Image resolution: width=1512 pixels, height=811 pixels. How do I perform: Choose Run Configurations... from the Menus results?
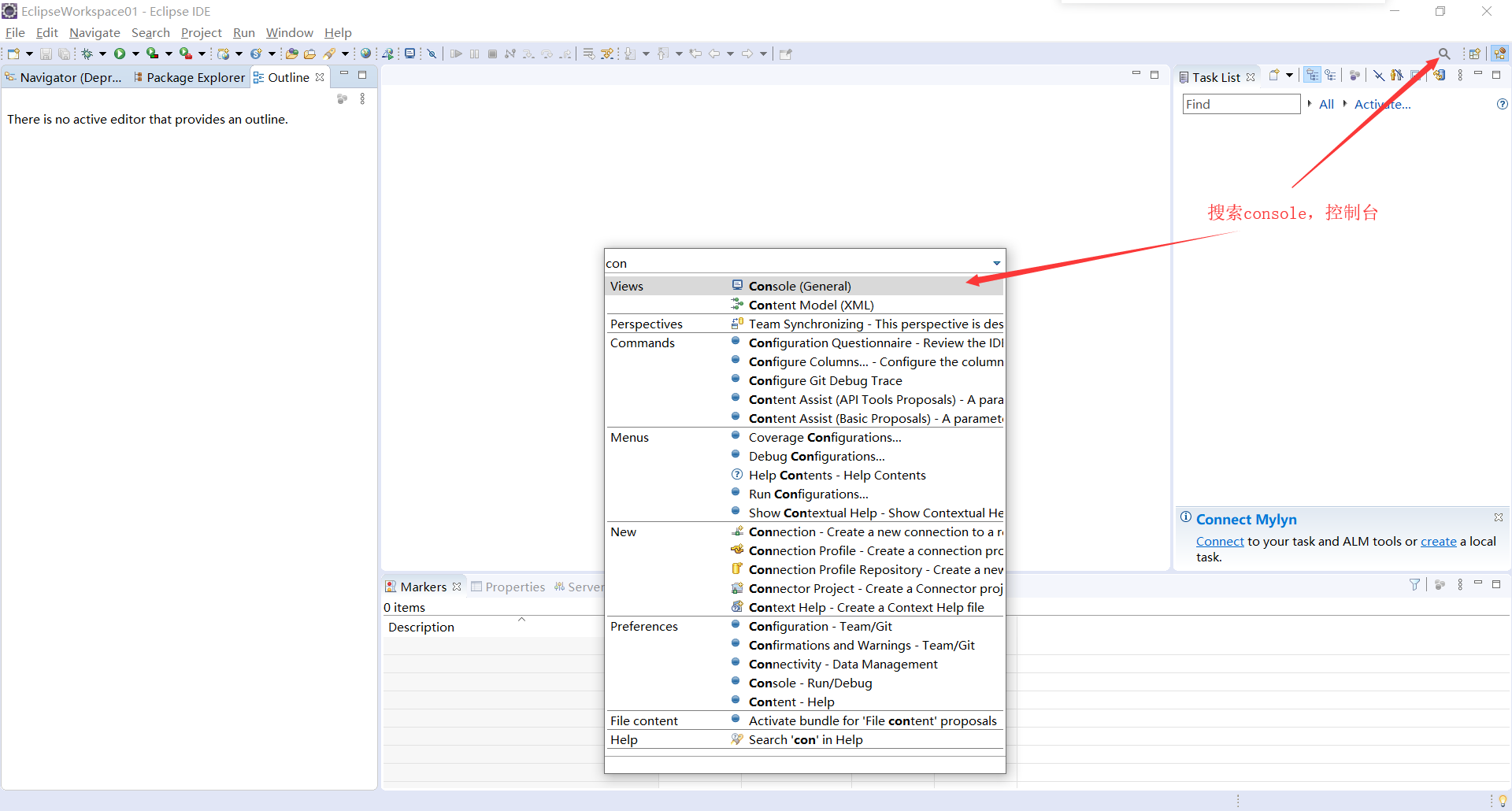(808, 494)
